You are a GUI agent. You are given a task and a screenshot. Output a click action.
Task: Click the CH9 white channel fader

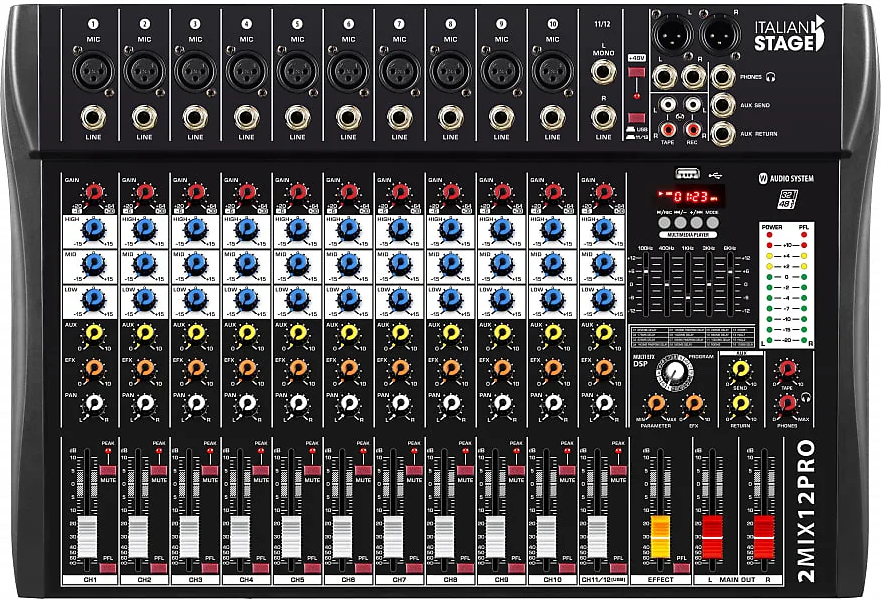[x=495, y=537]
